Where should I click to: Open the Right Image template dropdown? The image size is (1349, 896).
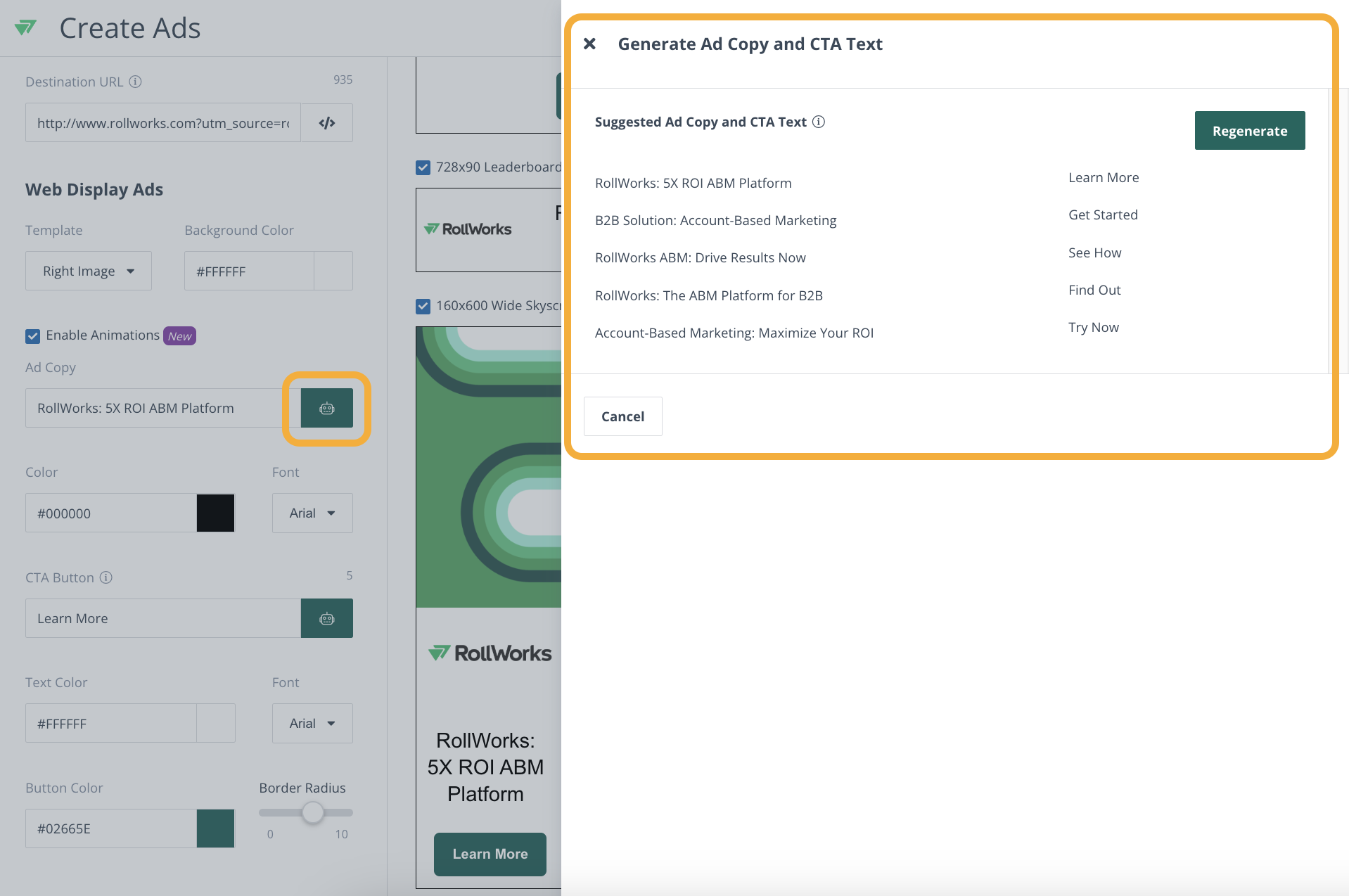89,271
